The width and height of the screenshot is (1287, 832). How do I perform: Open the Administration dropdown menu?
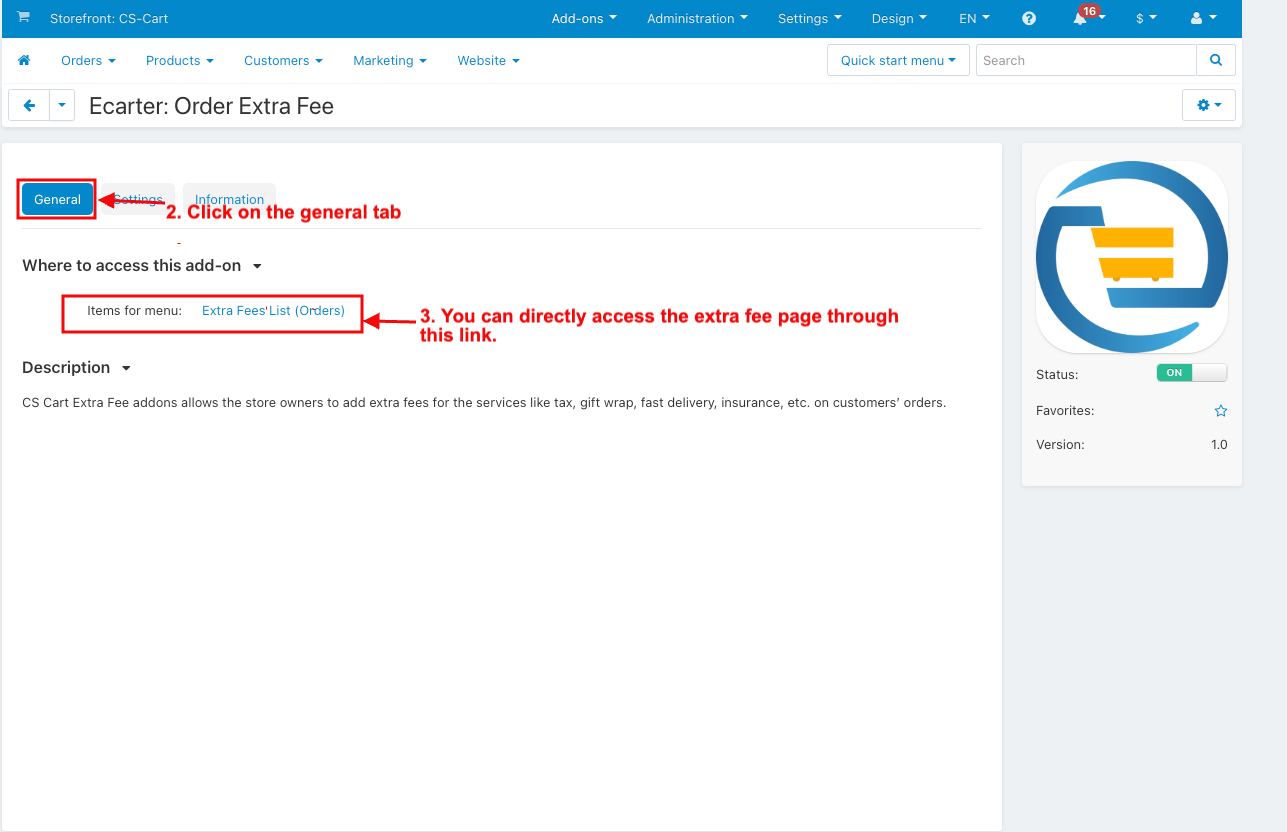pos(697,19)
